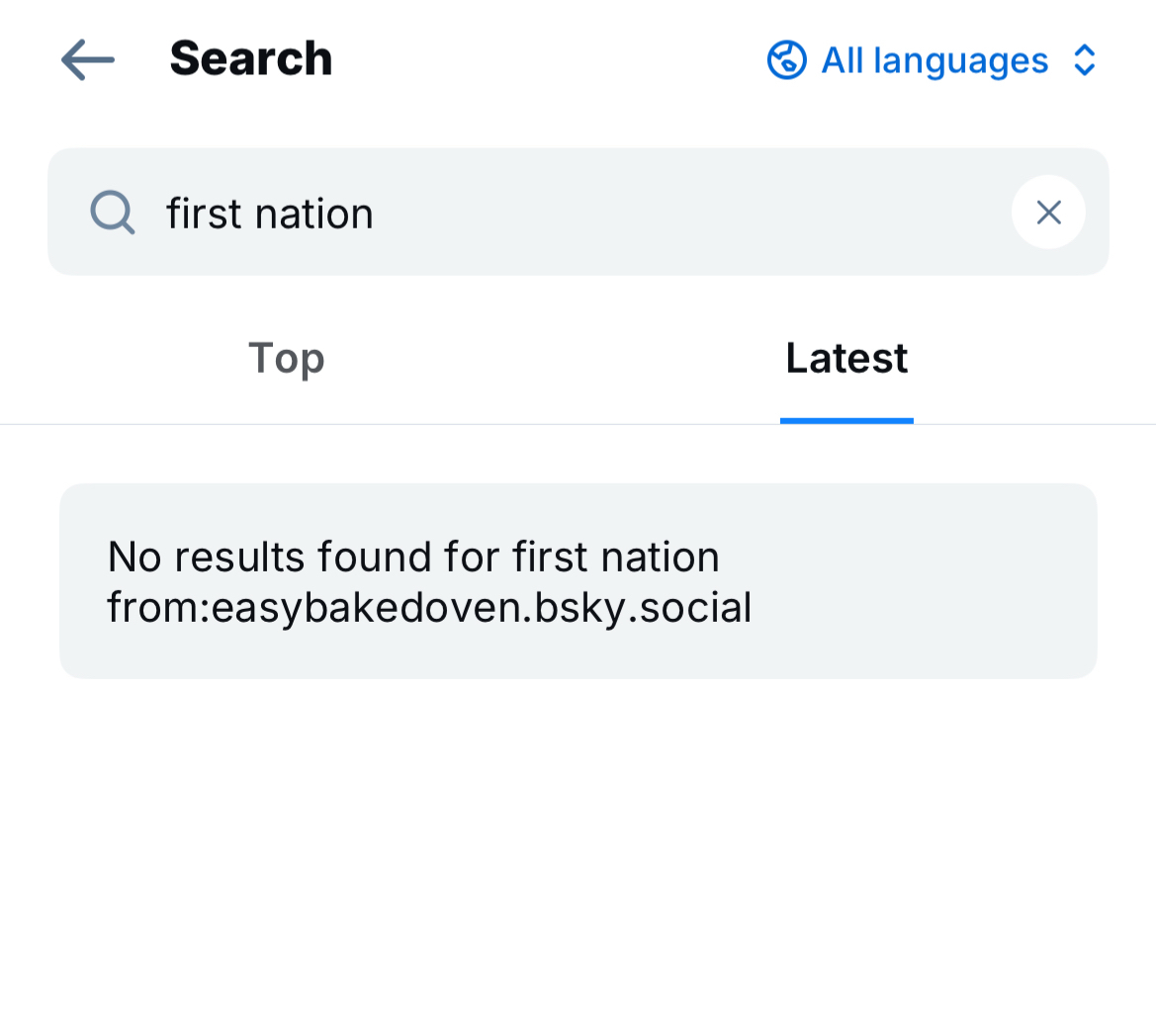Viewport: 1156px width, 1036px height.
Task: Focus the 'first nation' search text
Action: point(270,214)
